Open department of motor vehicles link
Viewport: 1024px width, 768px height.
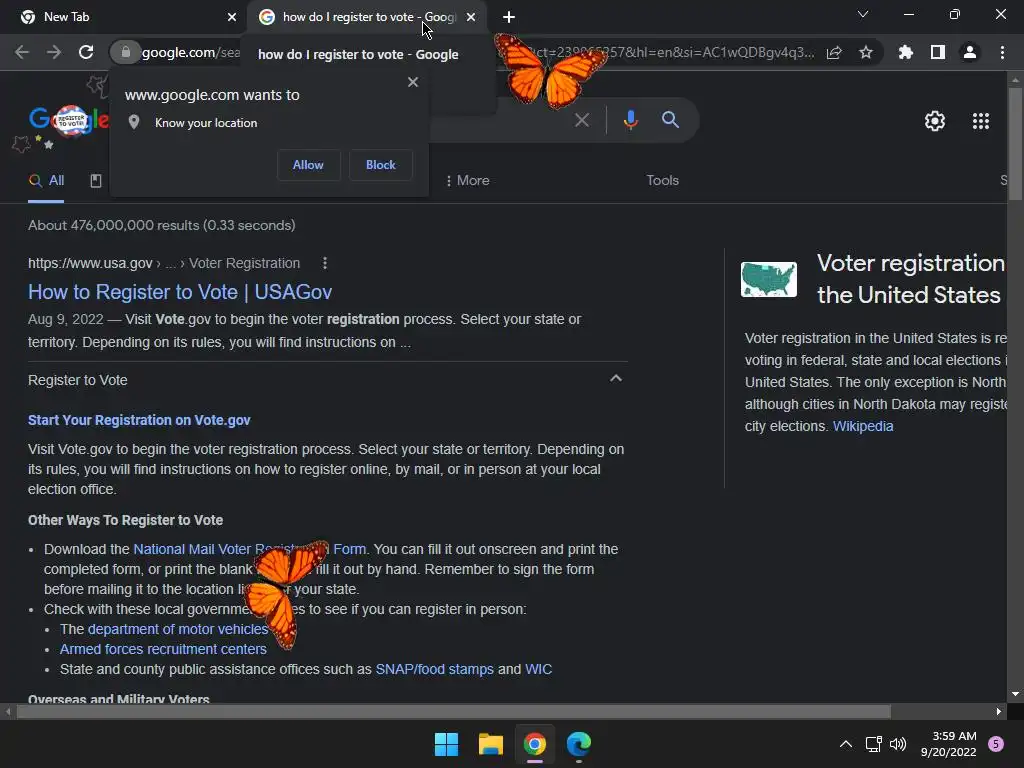point(178,629)
